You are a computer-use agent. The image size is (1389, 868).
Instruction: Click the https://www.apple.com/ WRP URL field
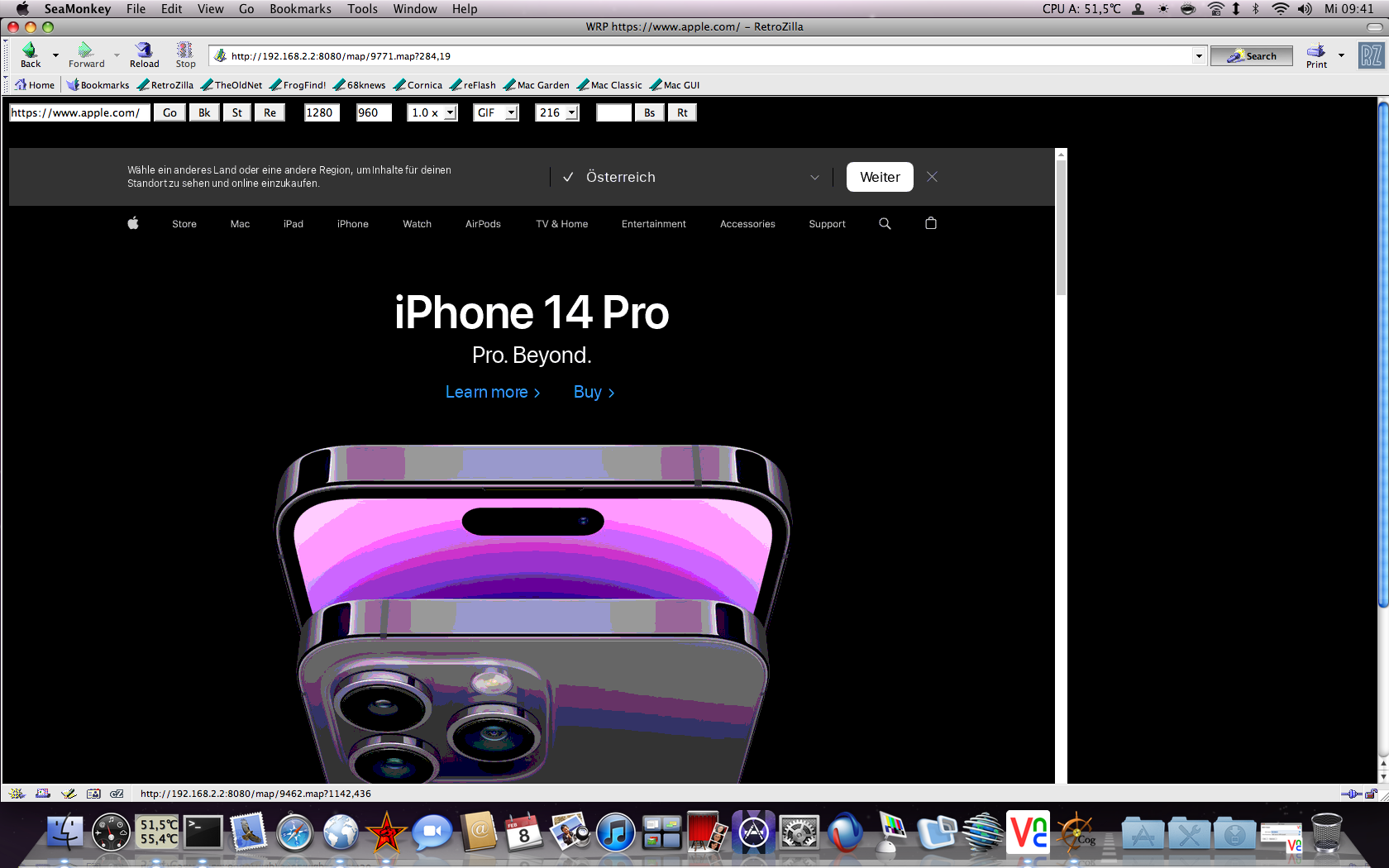pos(80,112)
